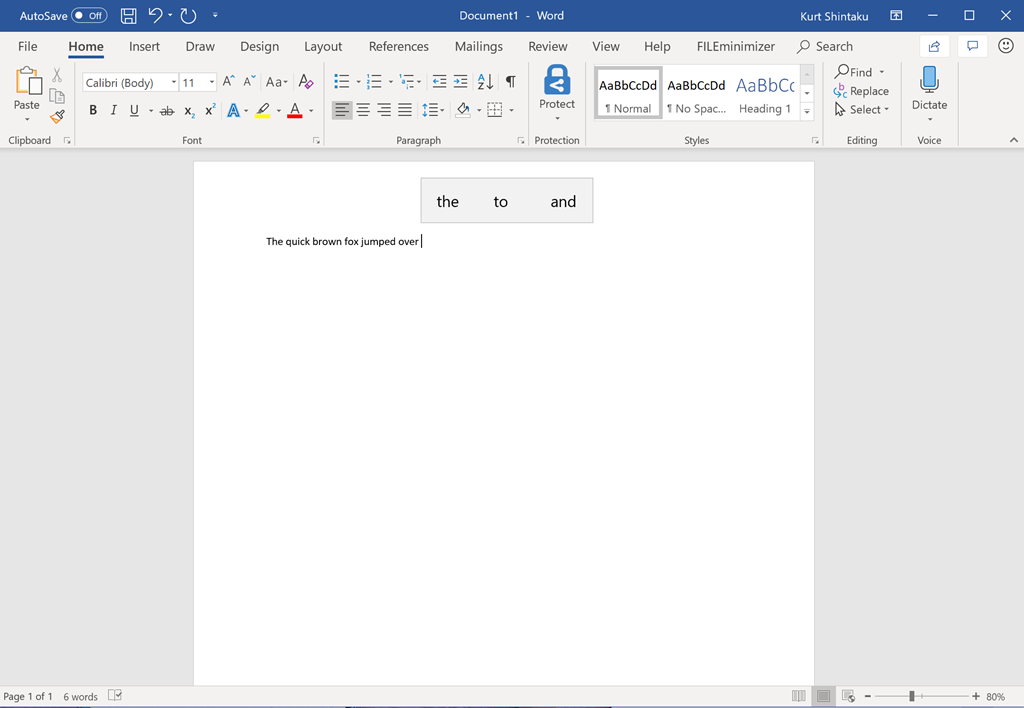This screenshot has height=708, width=1024.
Task: Toggle Italic formatting
Action: 113,110
